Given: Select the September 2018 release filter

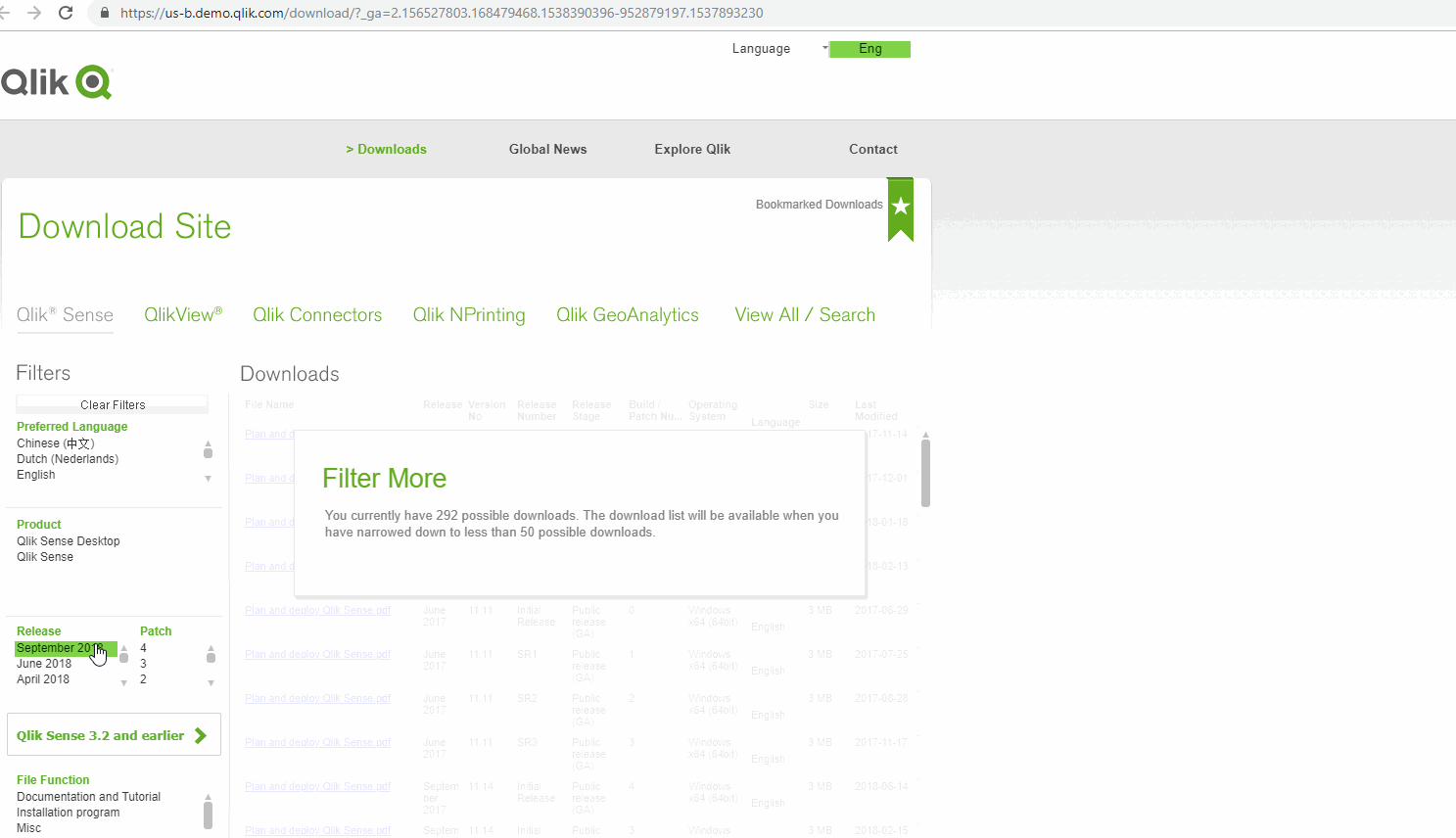Looking at the screenshot, I should [x=66, y=648].
